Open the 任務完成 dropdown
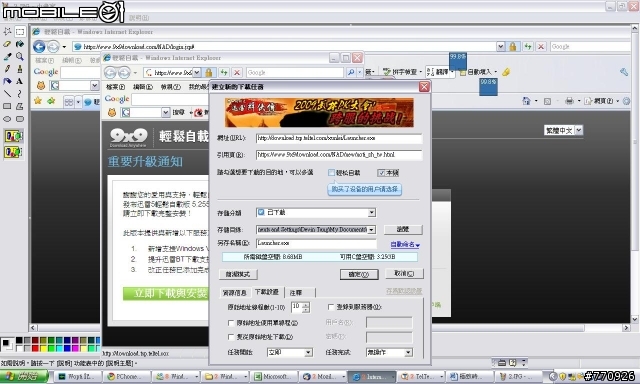Viewport: 640px width, 384px height. pyautogui.click(x=408, y=352)
